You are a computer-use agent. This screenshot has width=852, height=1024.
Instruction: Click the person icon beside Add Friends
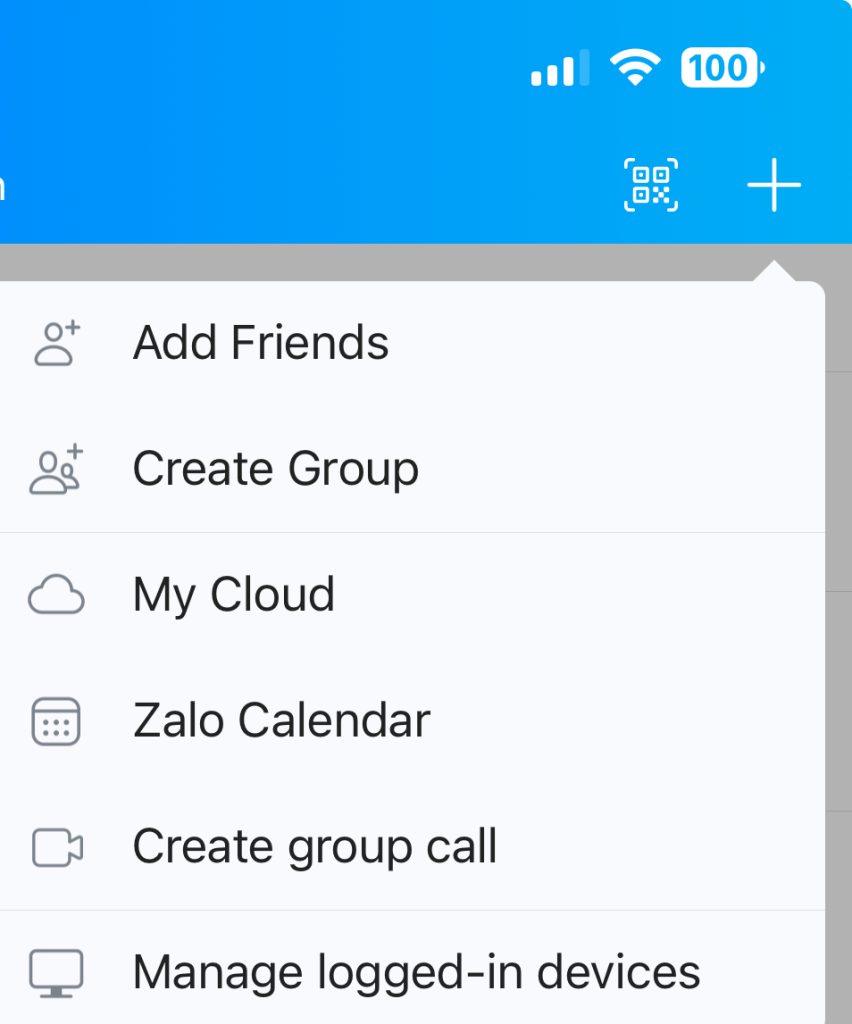(57, 343)
